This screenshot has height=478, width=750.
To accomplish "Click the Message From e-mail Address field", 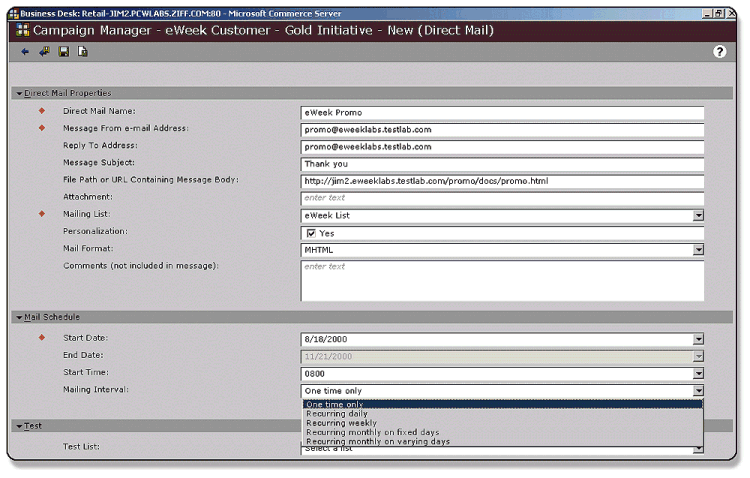I will click(x=502, y=130).
